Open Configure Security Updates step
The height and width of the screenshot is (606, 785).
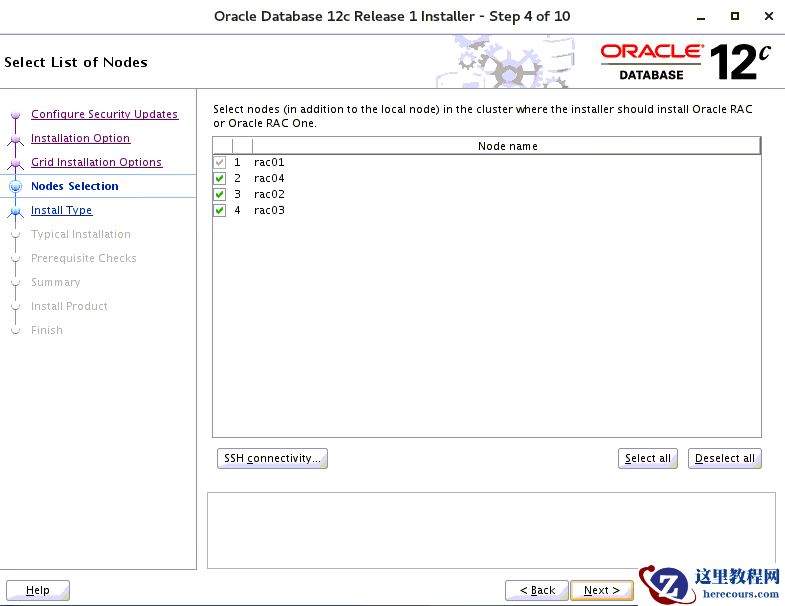click(x=104, y=114)
